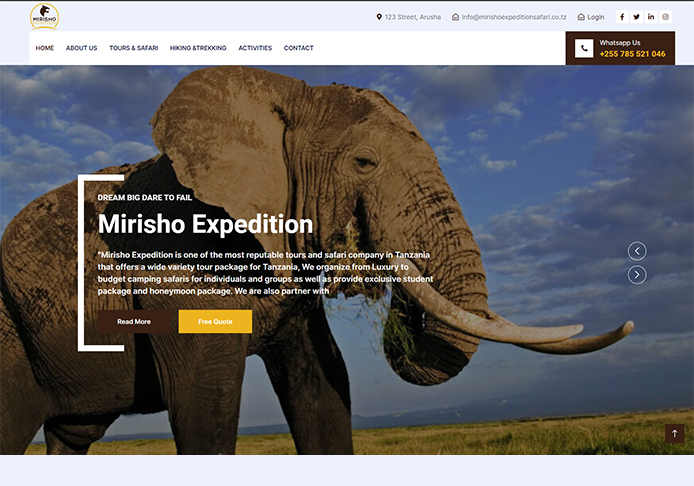
Task: Click the DREAM BIG DARE TO FAIL tagline
Action: [145, 197]
